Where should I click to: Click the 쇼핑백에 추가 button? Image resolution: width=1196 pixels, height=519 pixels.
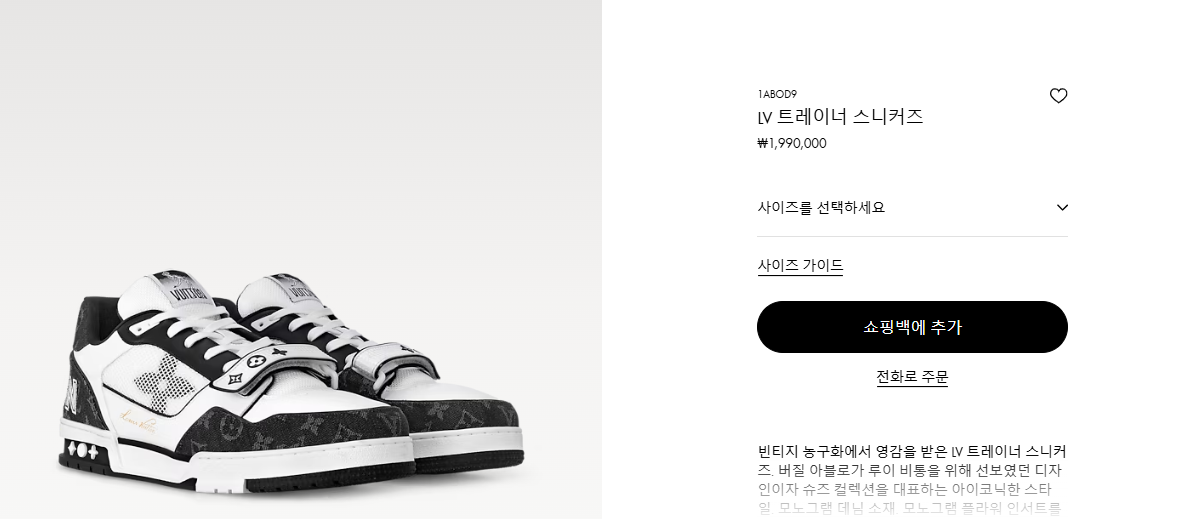tap(912, 327)
